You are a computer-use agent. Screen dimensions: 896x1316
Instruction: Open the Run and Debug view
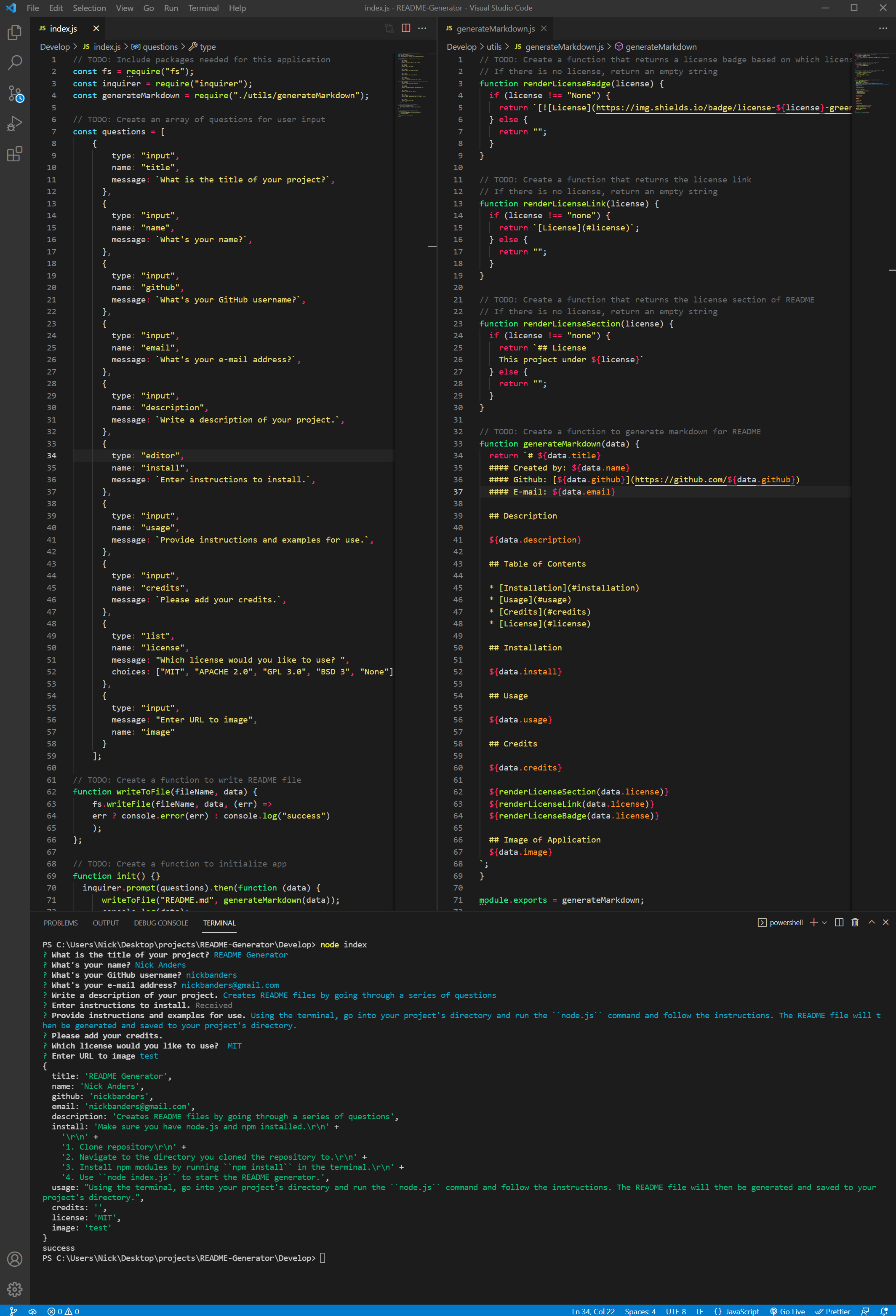coord(15,123)
